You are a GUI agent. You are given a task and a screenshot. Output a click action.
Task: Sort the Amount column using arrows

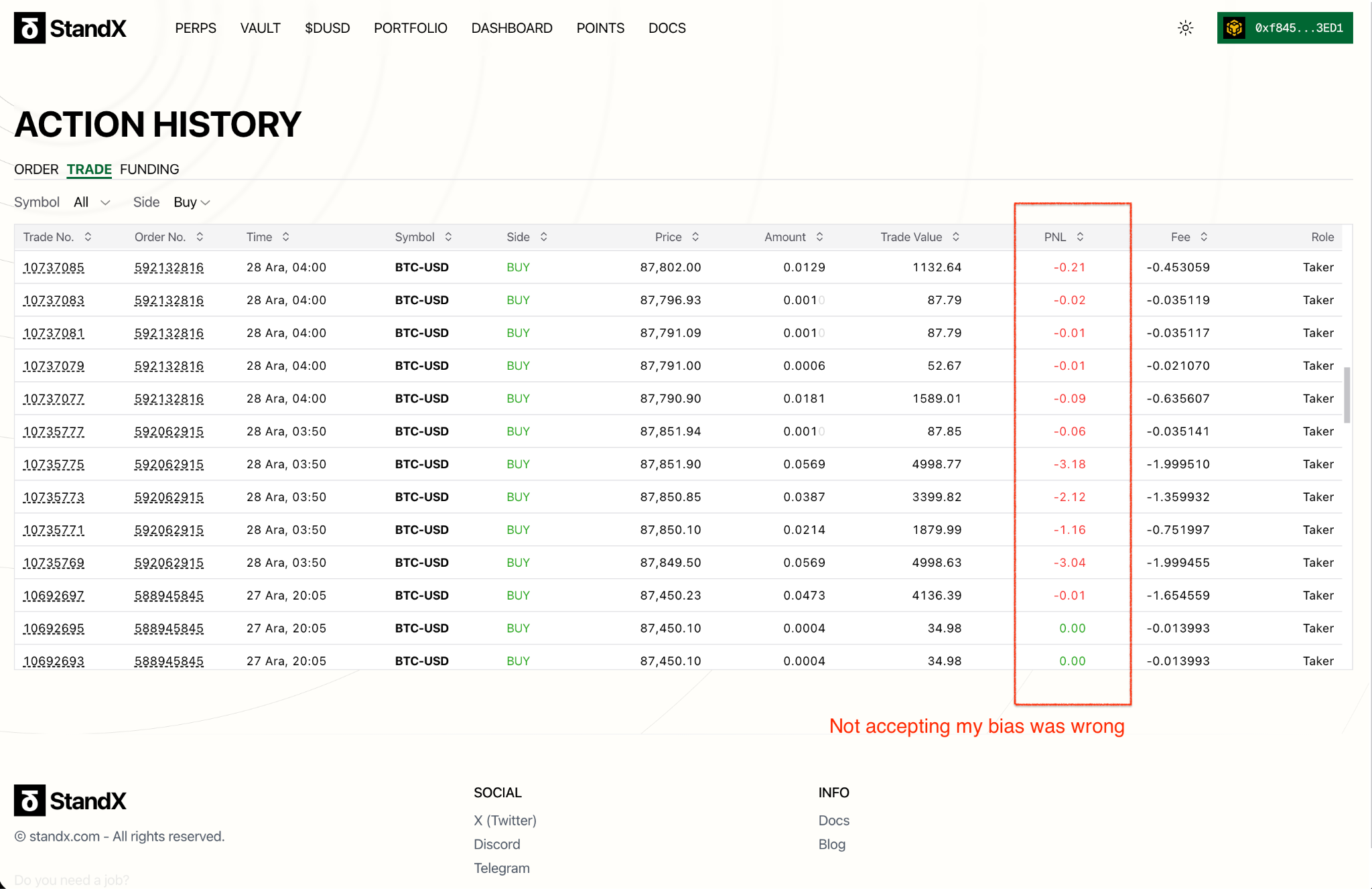(x=819, y=237)
